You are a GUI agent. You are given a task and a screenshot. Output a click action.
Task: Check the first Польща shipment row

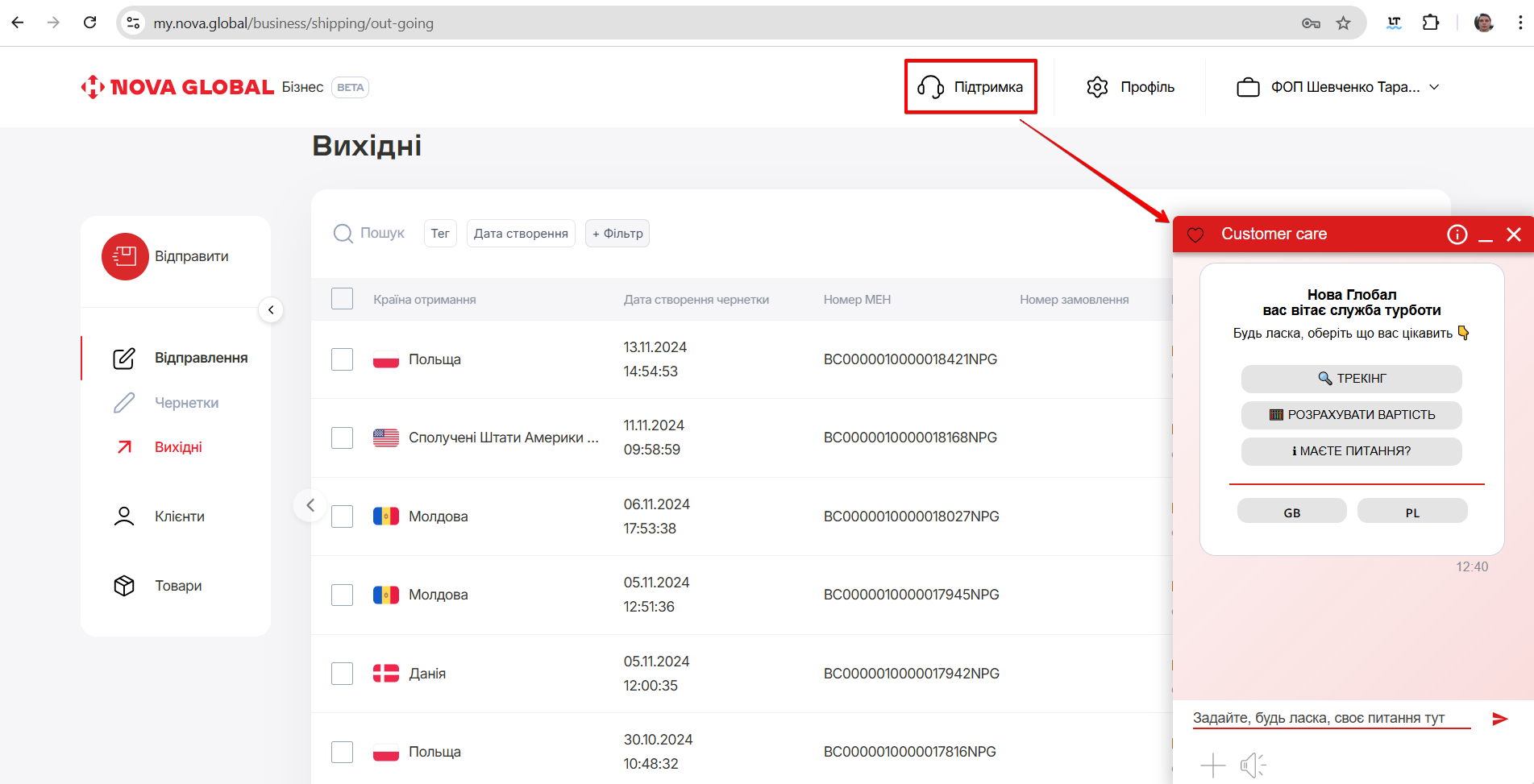(x=343, y=359)
